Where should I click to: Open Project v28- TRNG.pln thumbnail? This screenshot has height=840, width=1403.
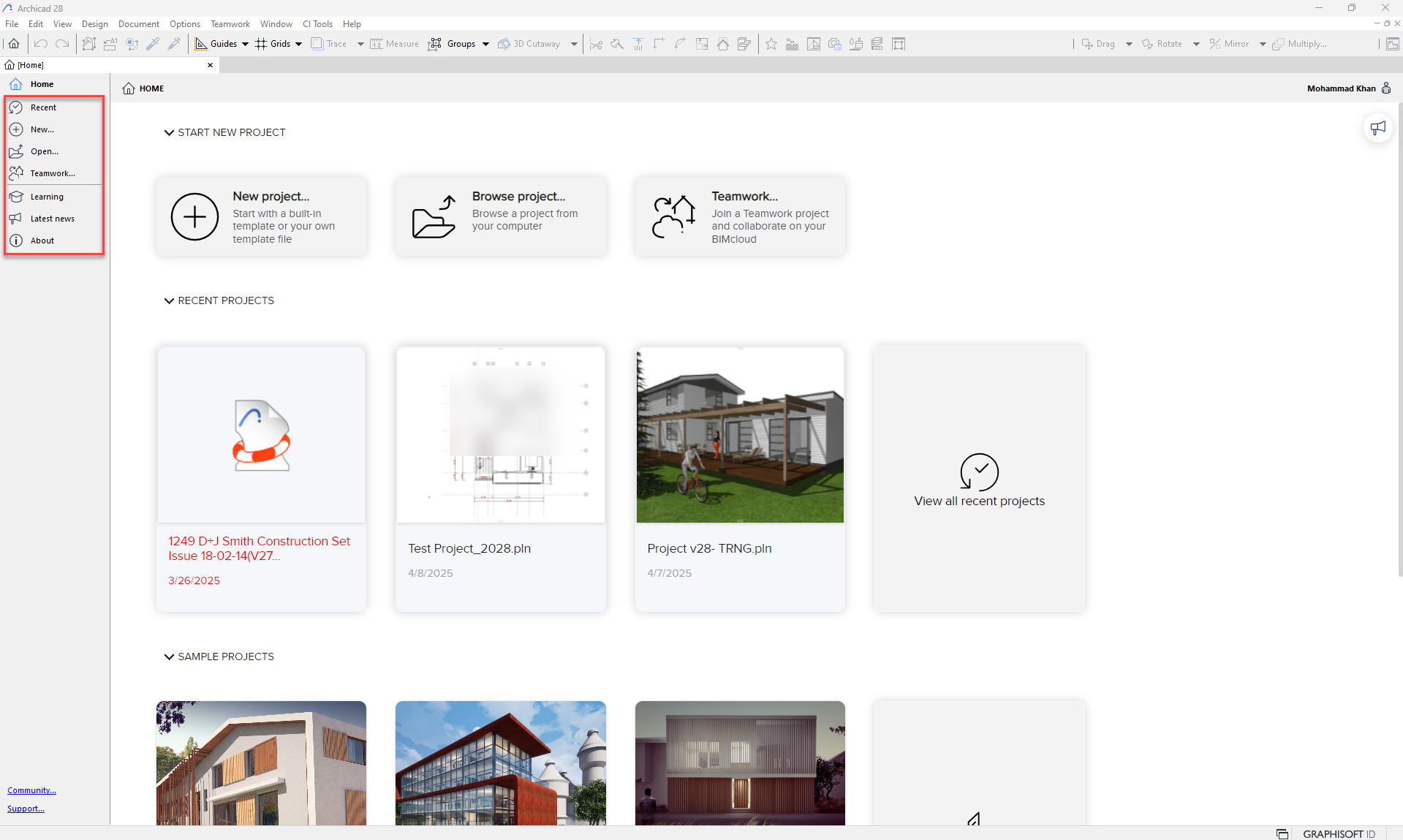(x=740, y=435)
